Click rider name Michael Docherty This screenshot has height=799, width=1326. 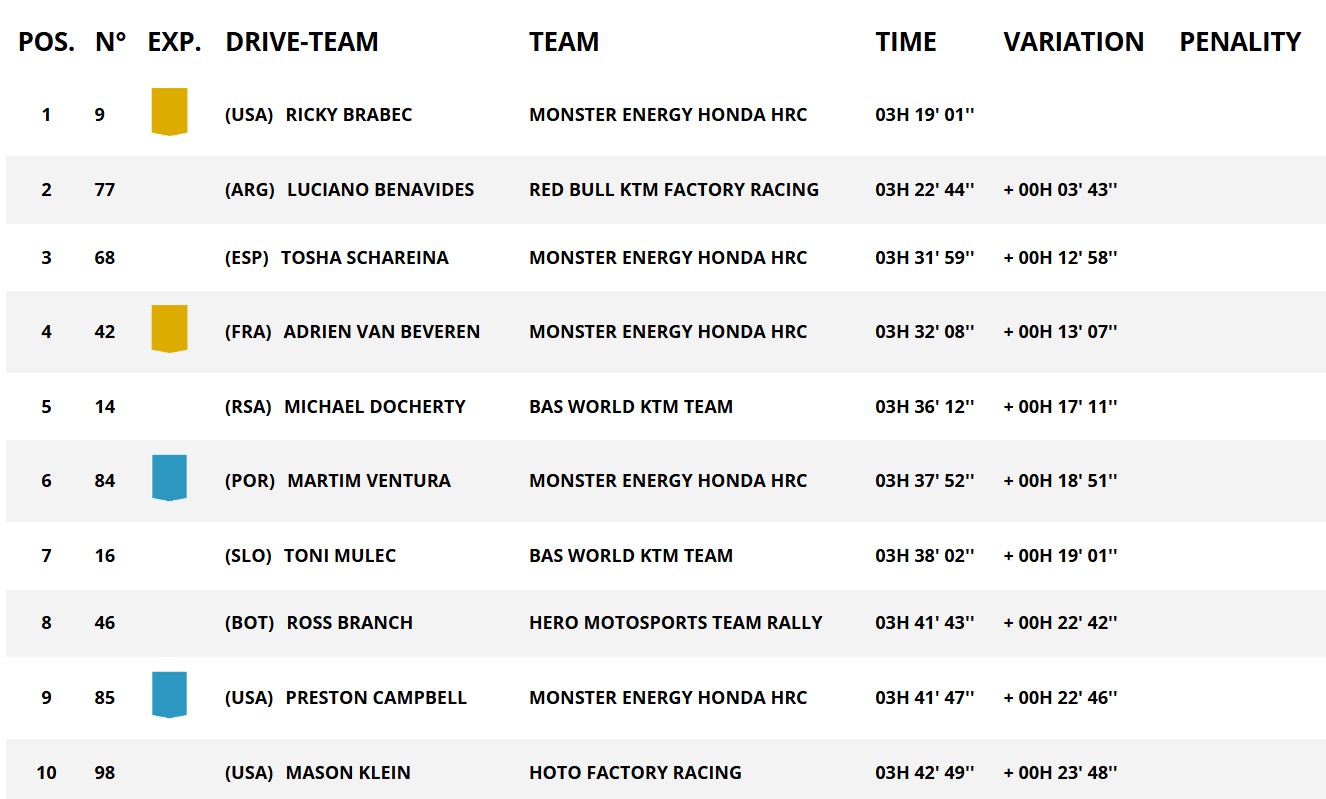pos(374,407)
